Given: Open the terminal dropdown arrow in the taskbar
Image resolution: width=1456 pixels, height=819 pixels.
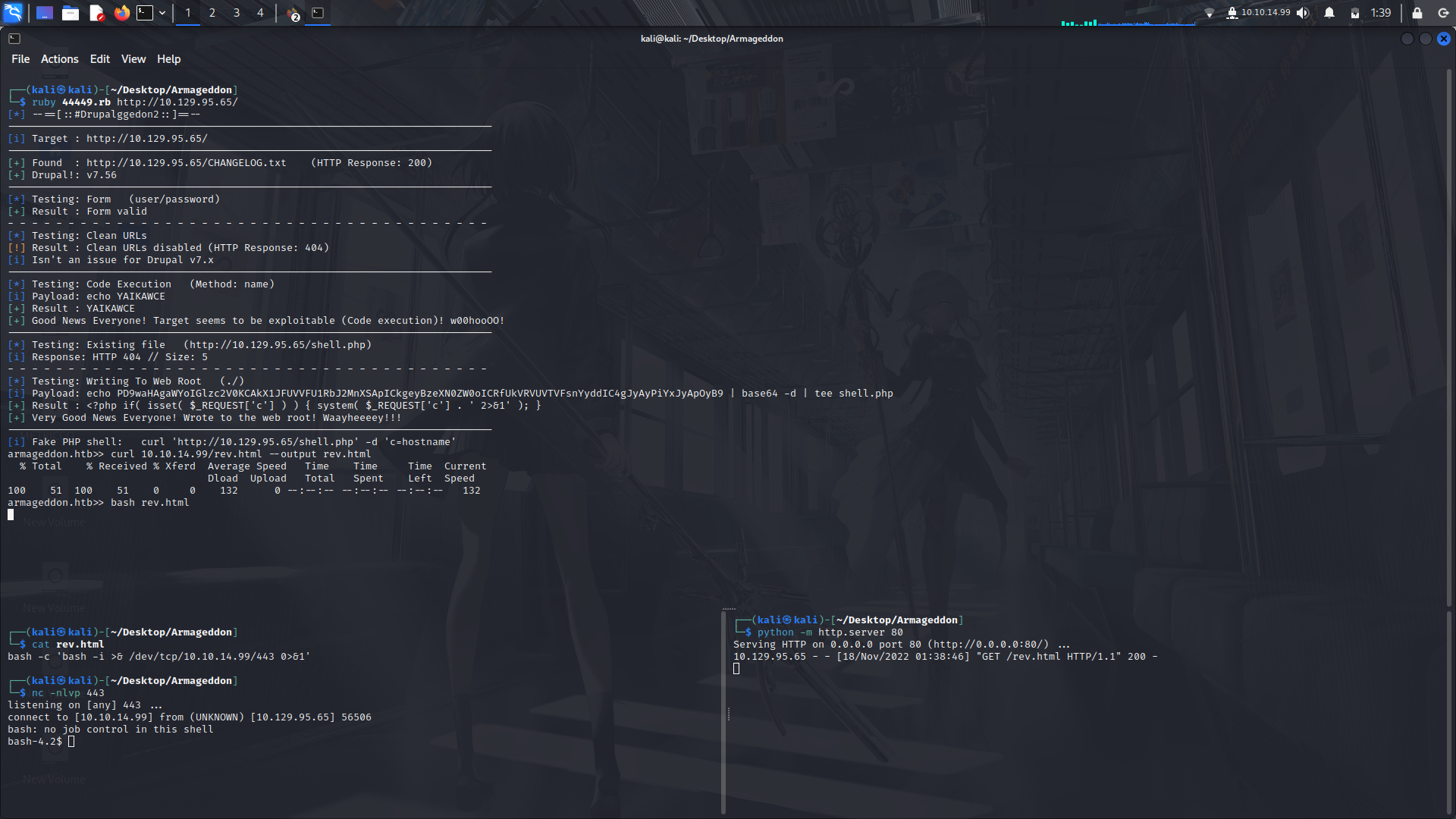Looking at the screenshot, I should [x=162, y=13].
